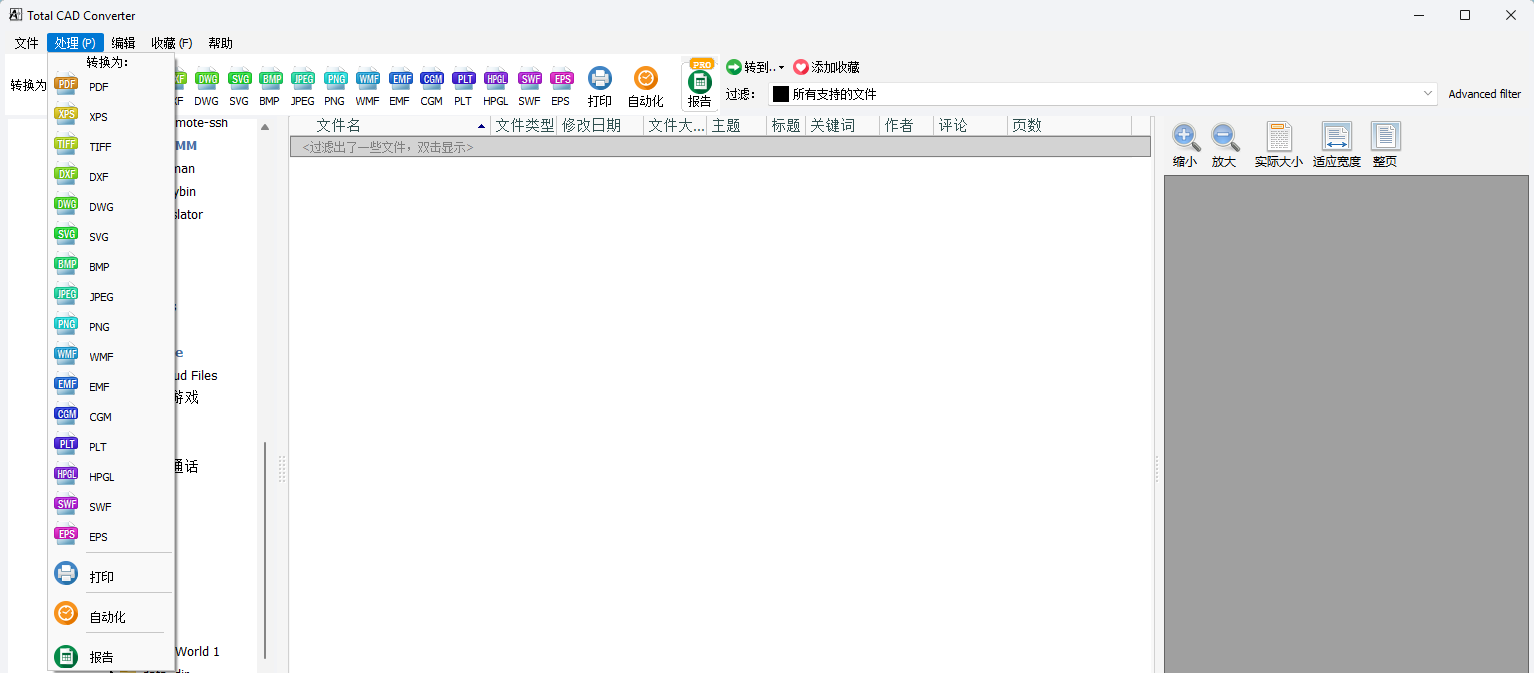Open the 编辑 menu
Image resolution: width=1534 pixels, height=673 pixels.
click(123, 43)
